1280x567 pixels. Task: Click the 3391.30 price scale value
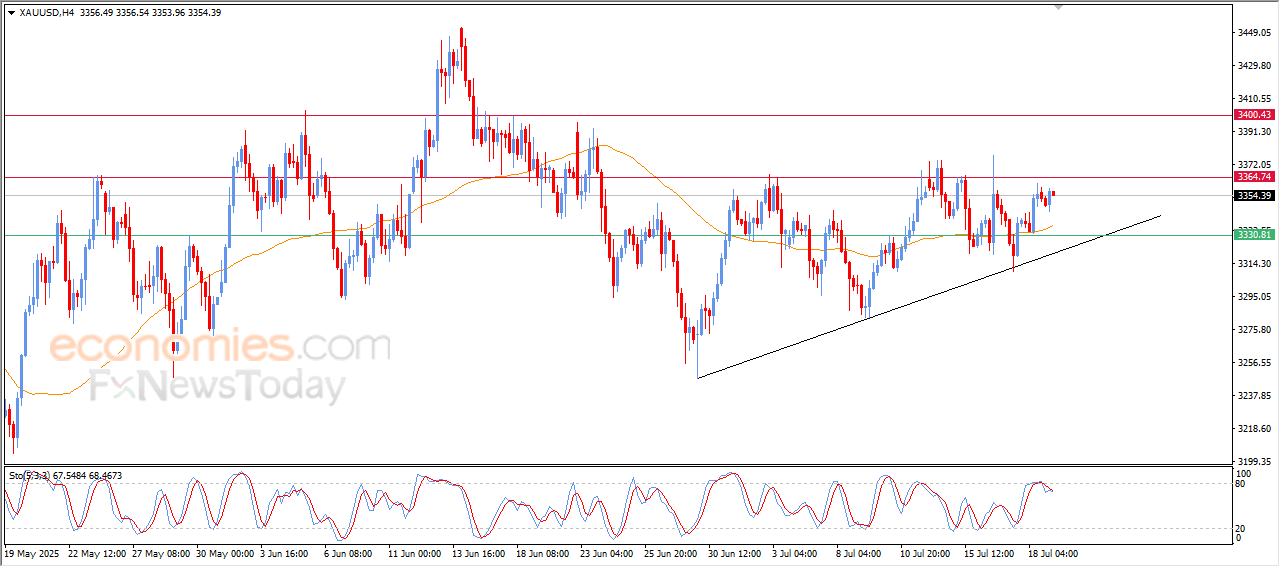tap(1255, 132)
